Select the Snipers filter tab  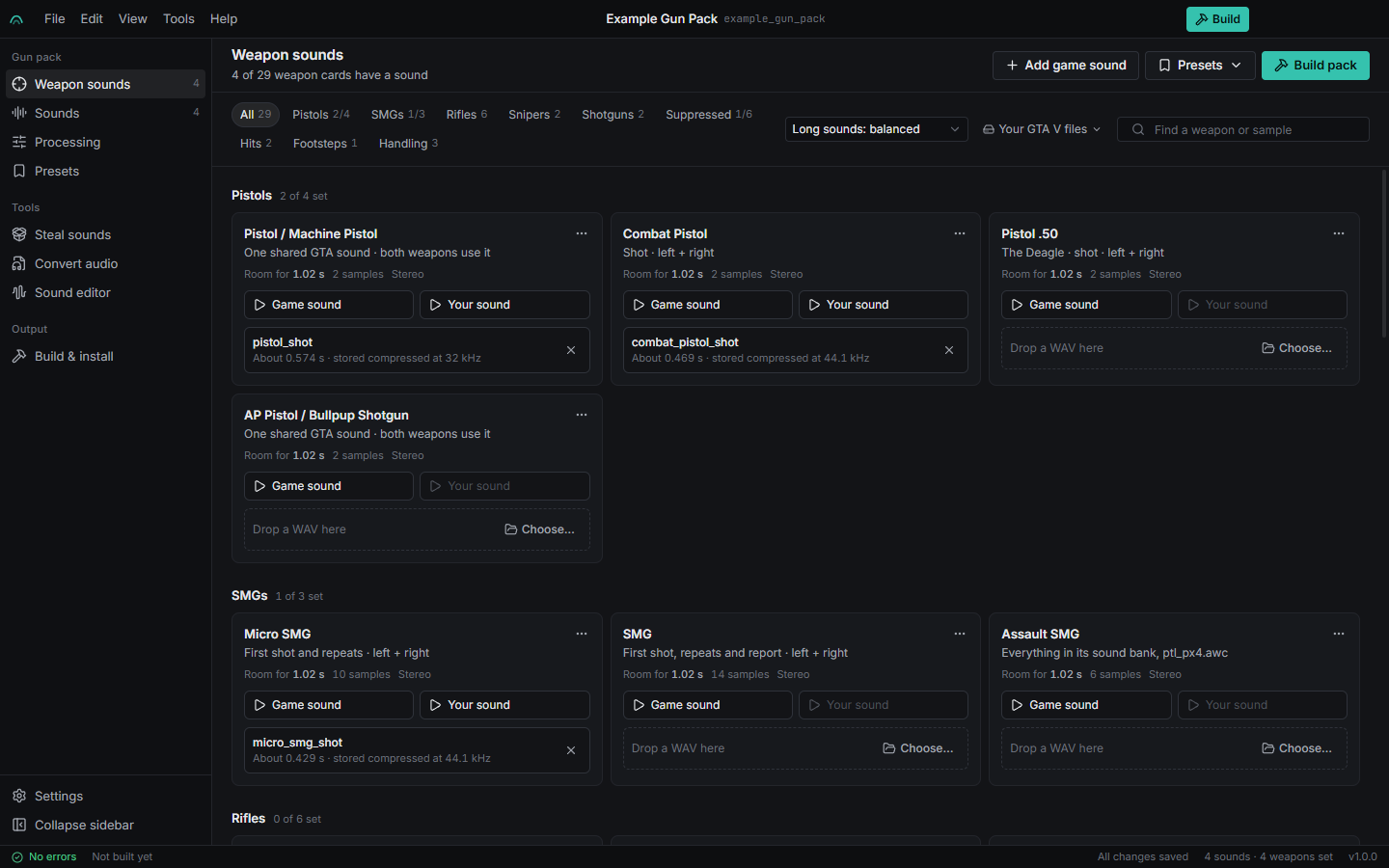534,115
